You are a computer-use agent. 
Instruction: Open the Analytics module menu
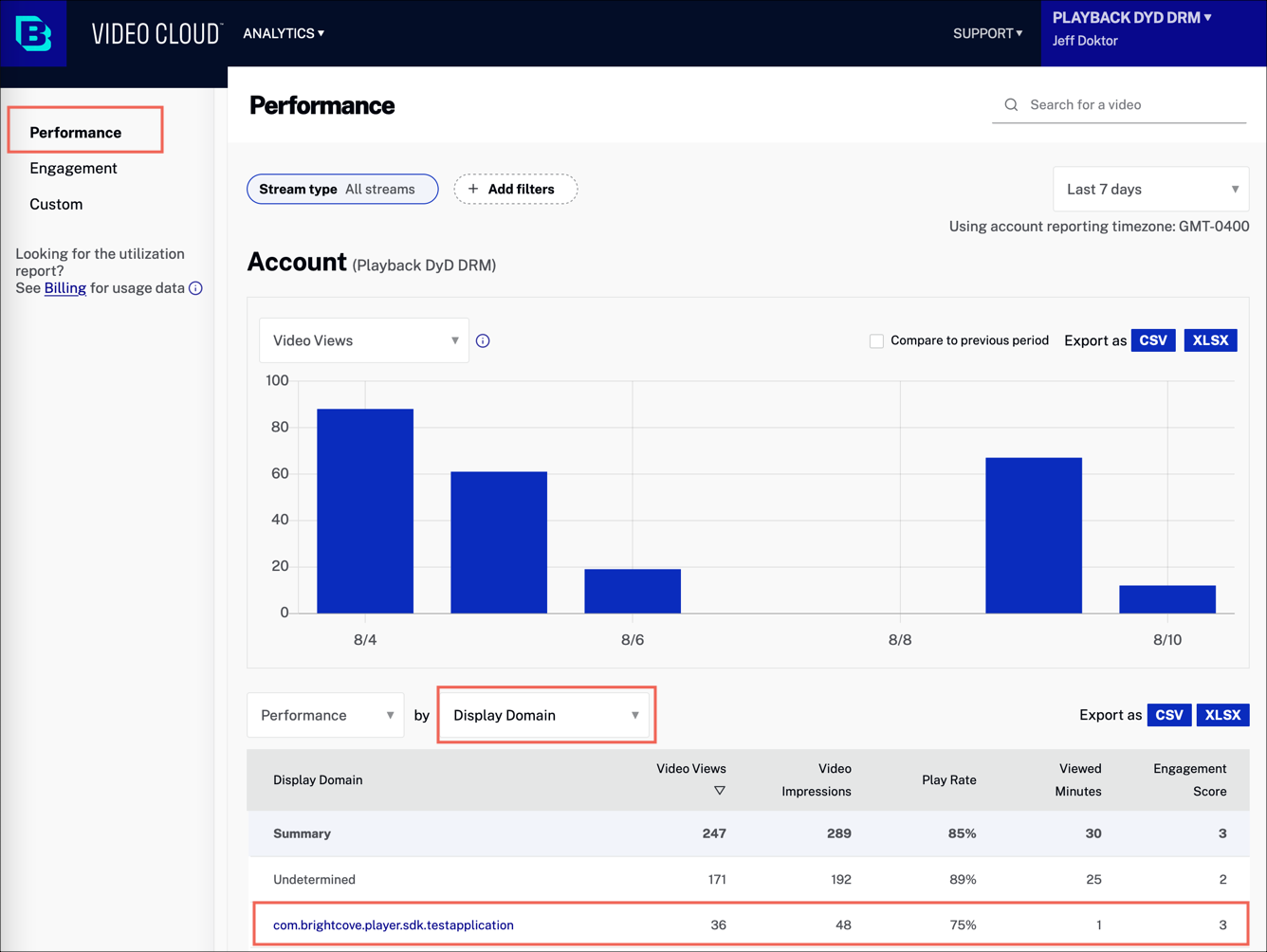click(x=284, y=33)
